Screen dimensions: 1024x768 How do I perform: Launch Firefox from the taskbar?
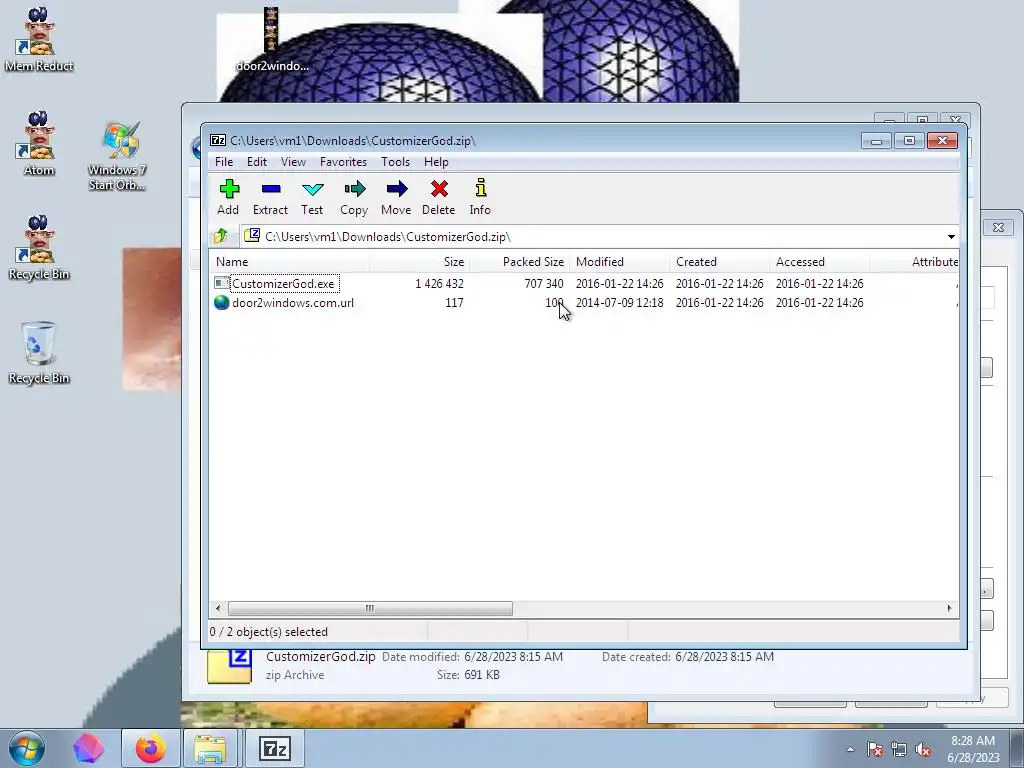point(150,748)
